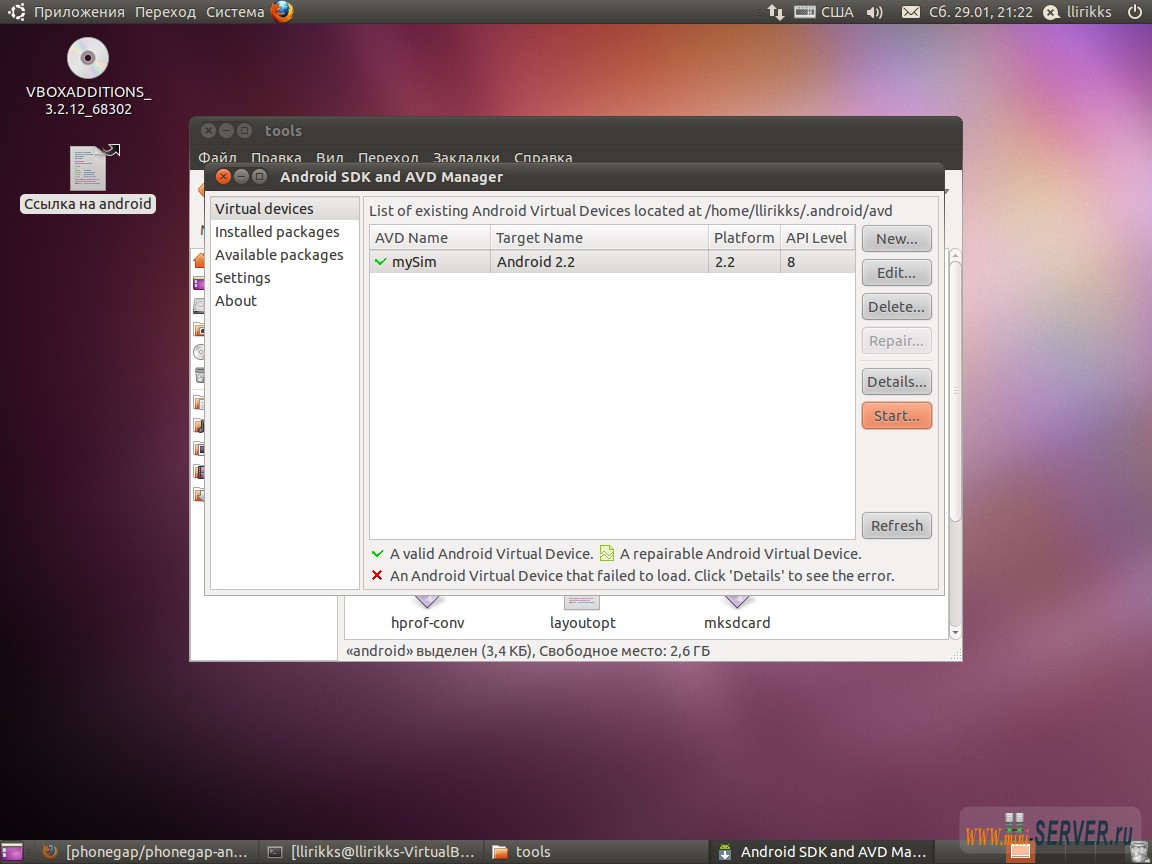Screen dimensions: 1152x864
Task: Sort by the API Level column header
Action: pyautogui.click(x=817, y=238)
